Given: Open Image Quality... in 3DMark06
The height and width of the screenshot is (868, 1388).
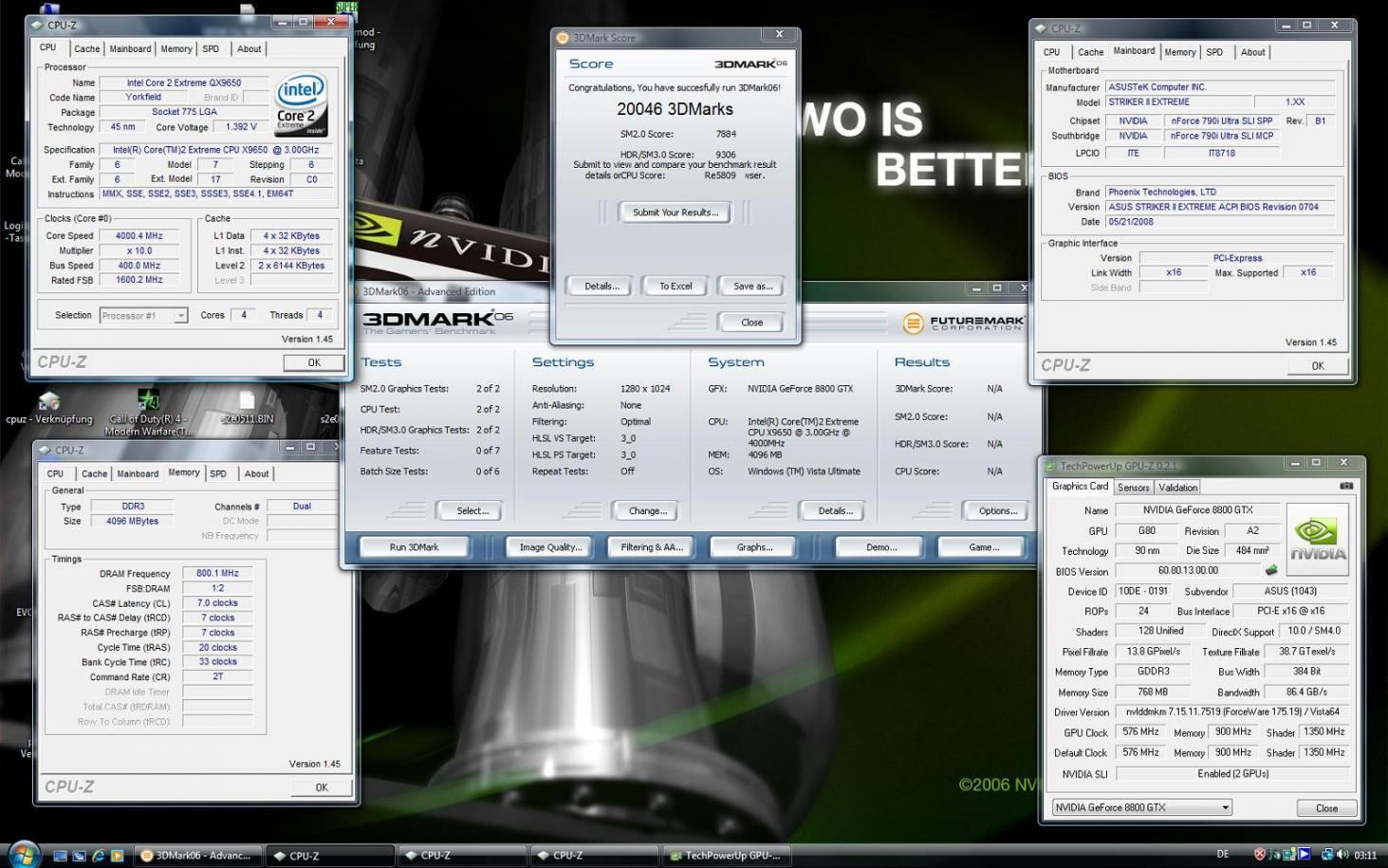Looking at the screenshot, I should [x=550, y=547].
